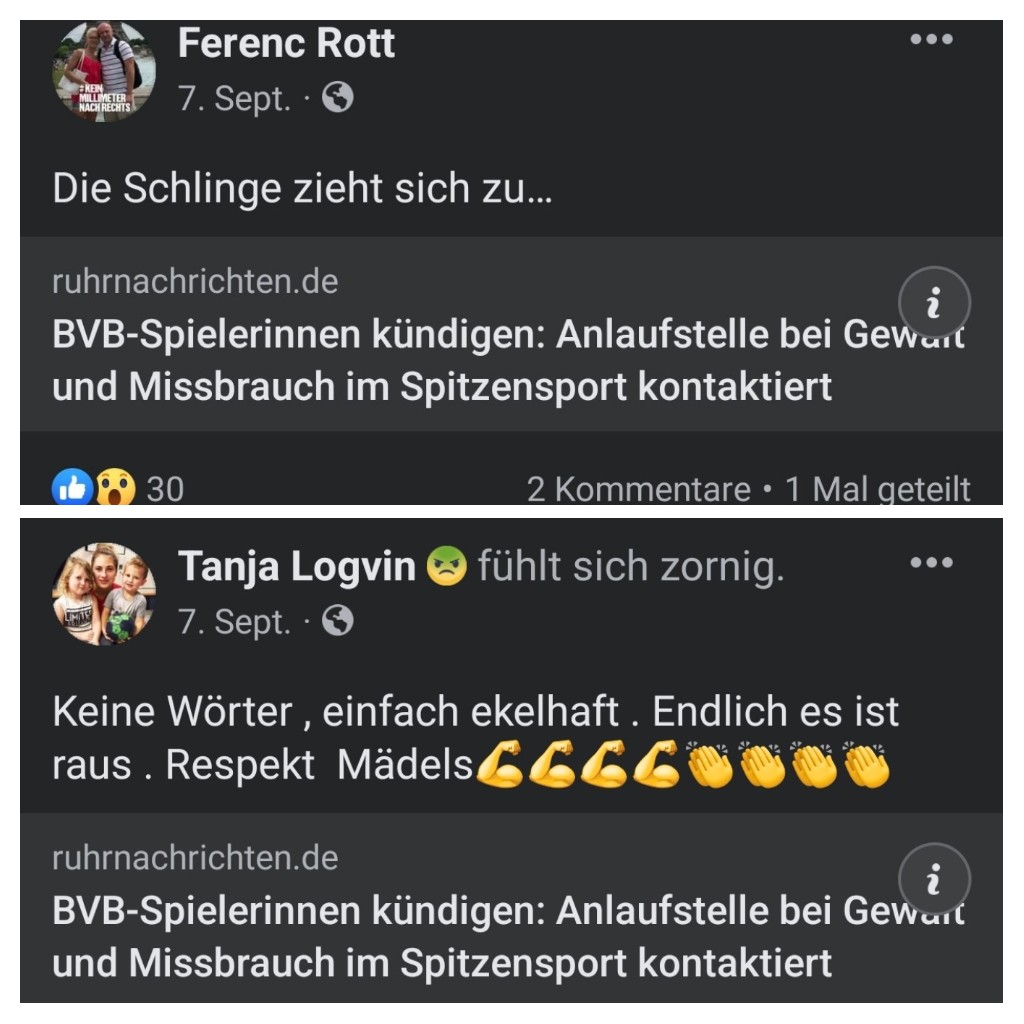Screen dimensions: 1024x1024
Task: Open the second post author's profile picture
Action: (x=104, y=594)
